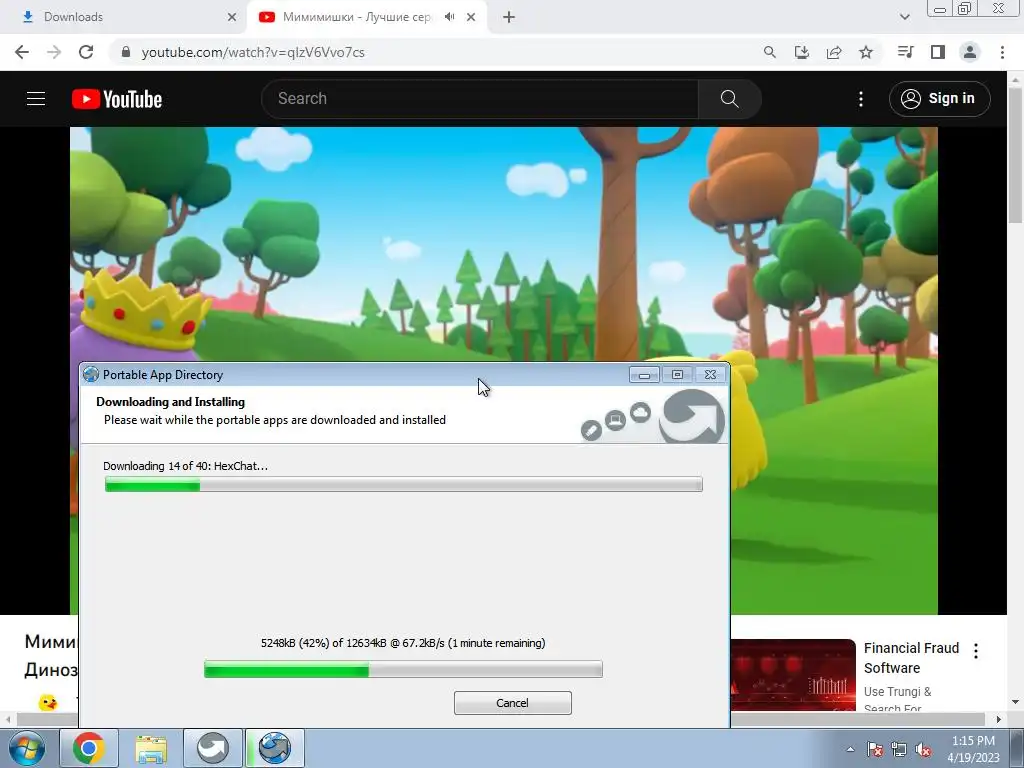Click the Portable App Directory title icon

point(91,374)
